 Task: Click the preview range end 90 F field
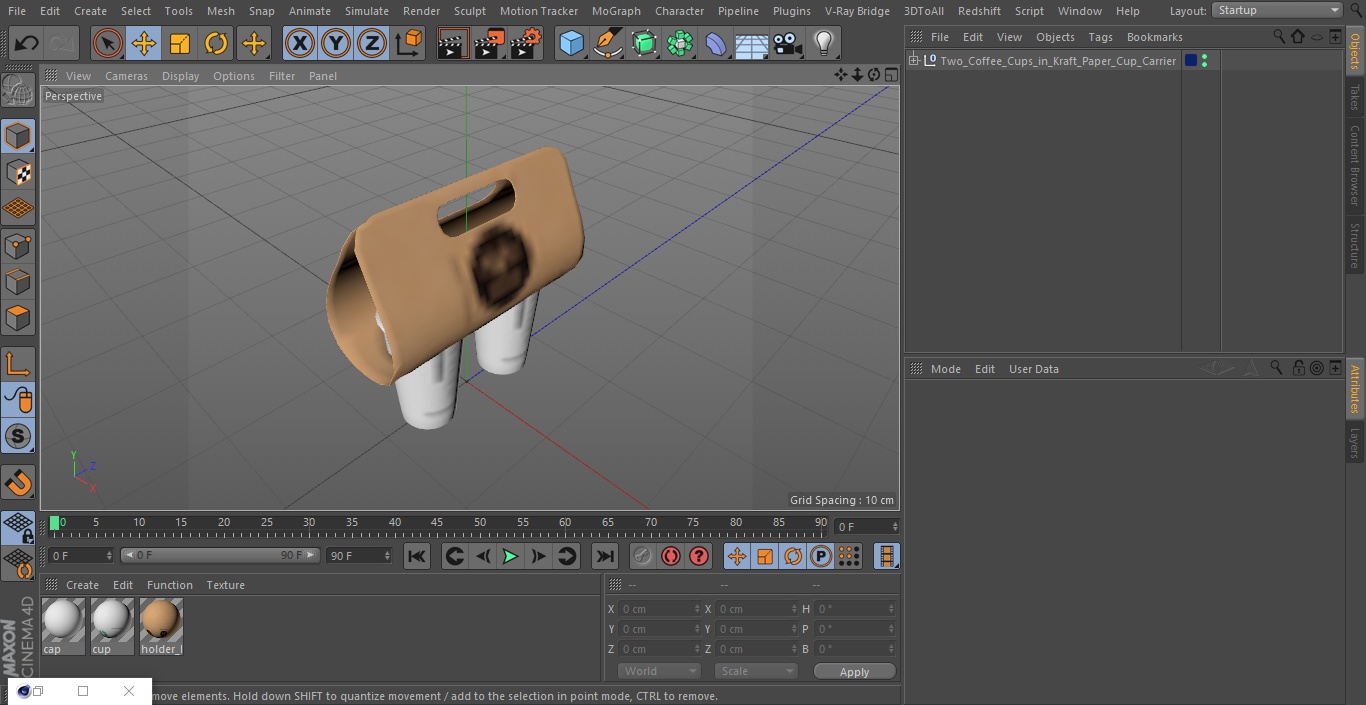click(358, 555)
